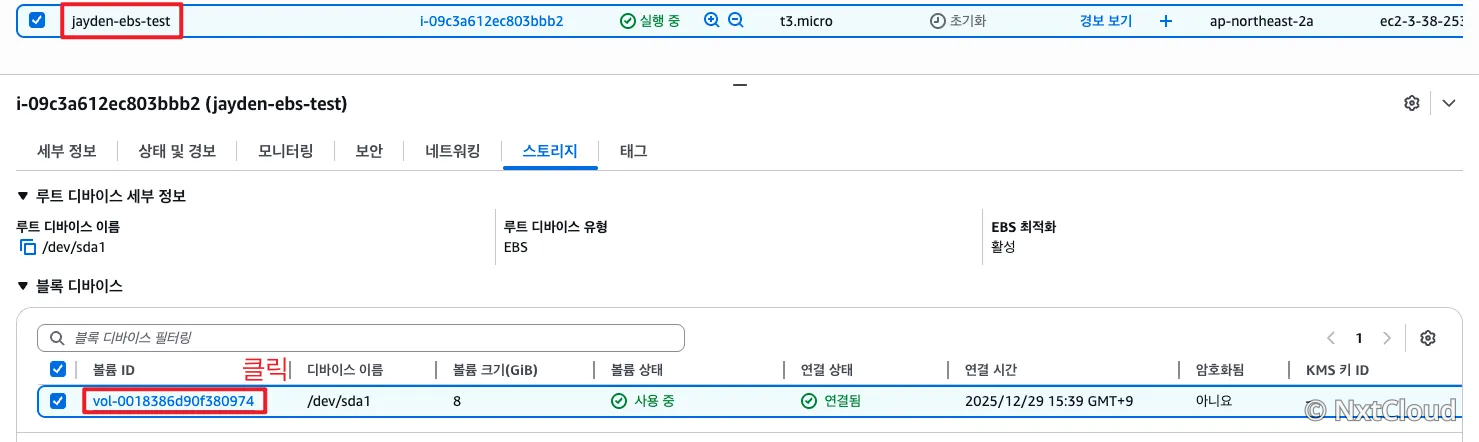
Task: Collapse the detail panel with chevron arrow
Action: pyautogui.click(x=1449, y=103)
